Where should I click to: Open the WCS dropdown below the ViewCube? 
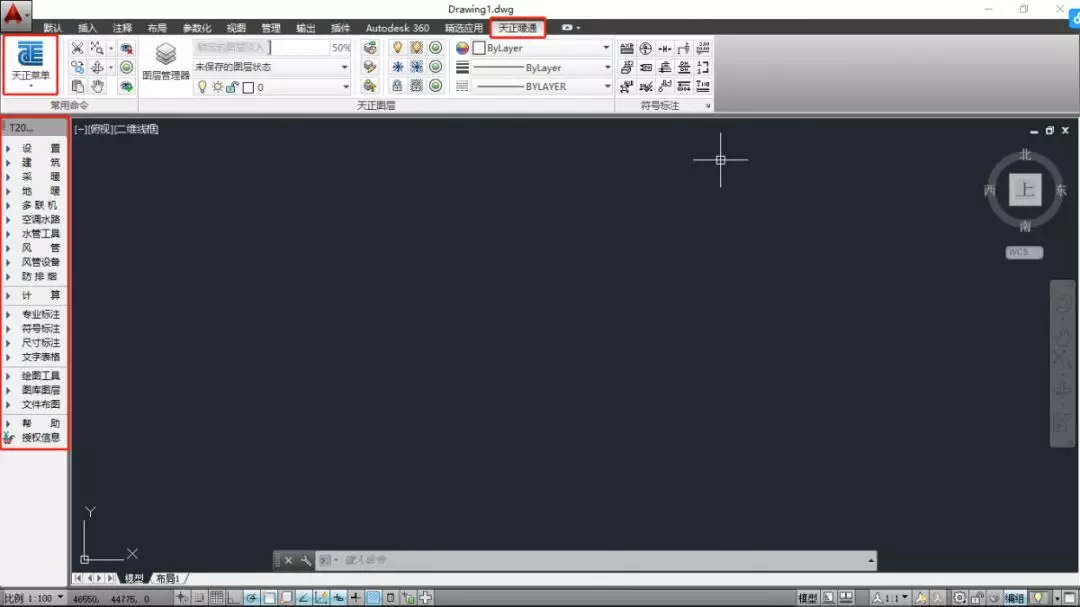click(1024, 252)
